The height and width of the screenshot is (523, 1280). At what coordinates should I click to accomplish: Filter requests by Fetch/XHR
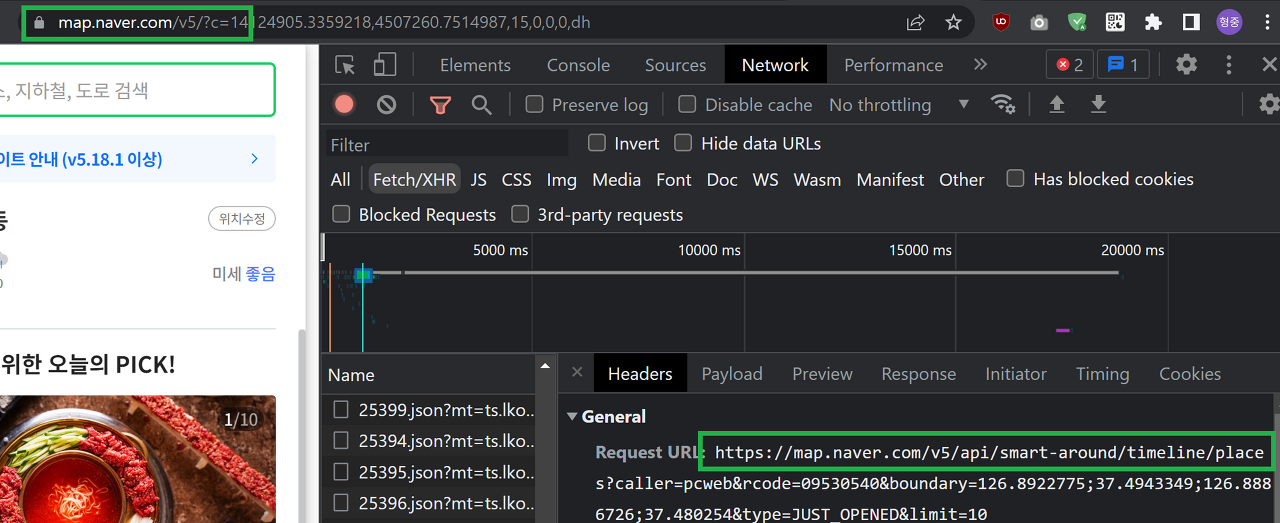tap(414, 180)
